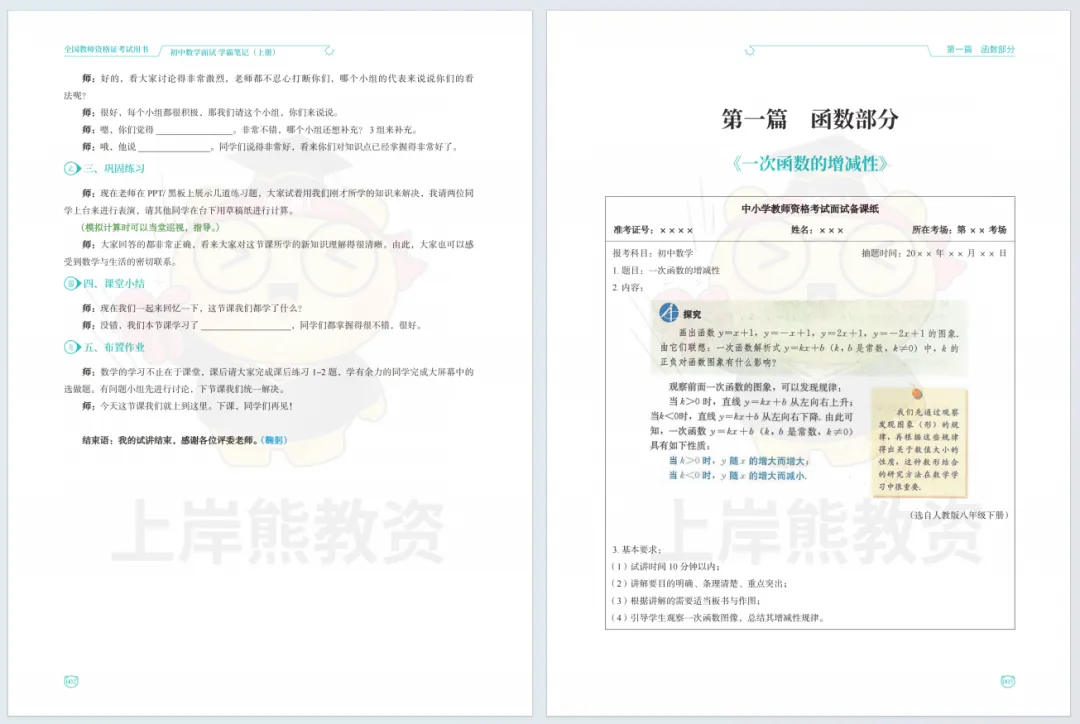The width and height of the screenshot is (1080, 724).
Task: Click line 师：好的，看大家讨论得非常激烈
Action: pyautogui.click(x=269, y=87)
